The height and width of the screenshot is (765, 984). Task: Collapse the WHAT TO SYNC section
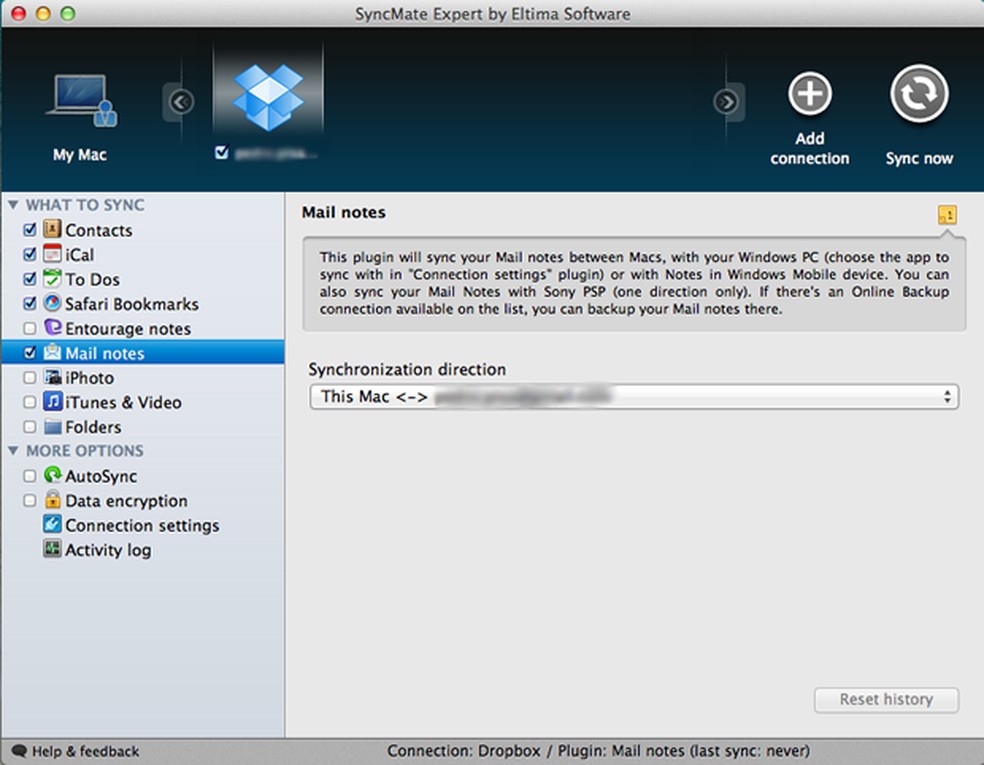coord(13,205)
